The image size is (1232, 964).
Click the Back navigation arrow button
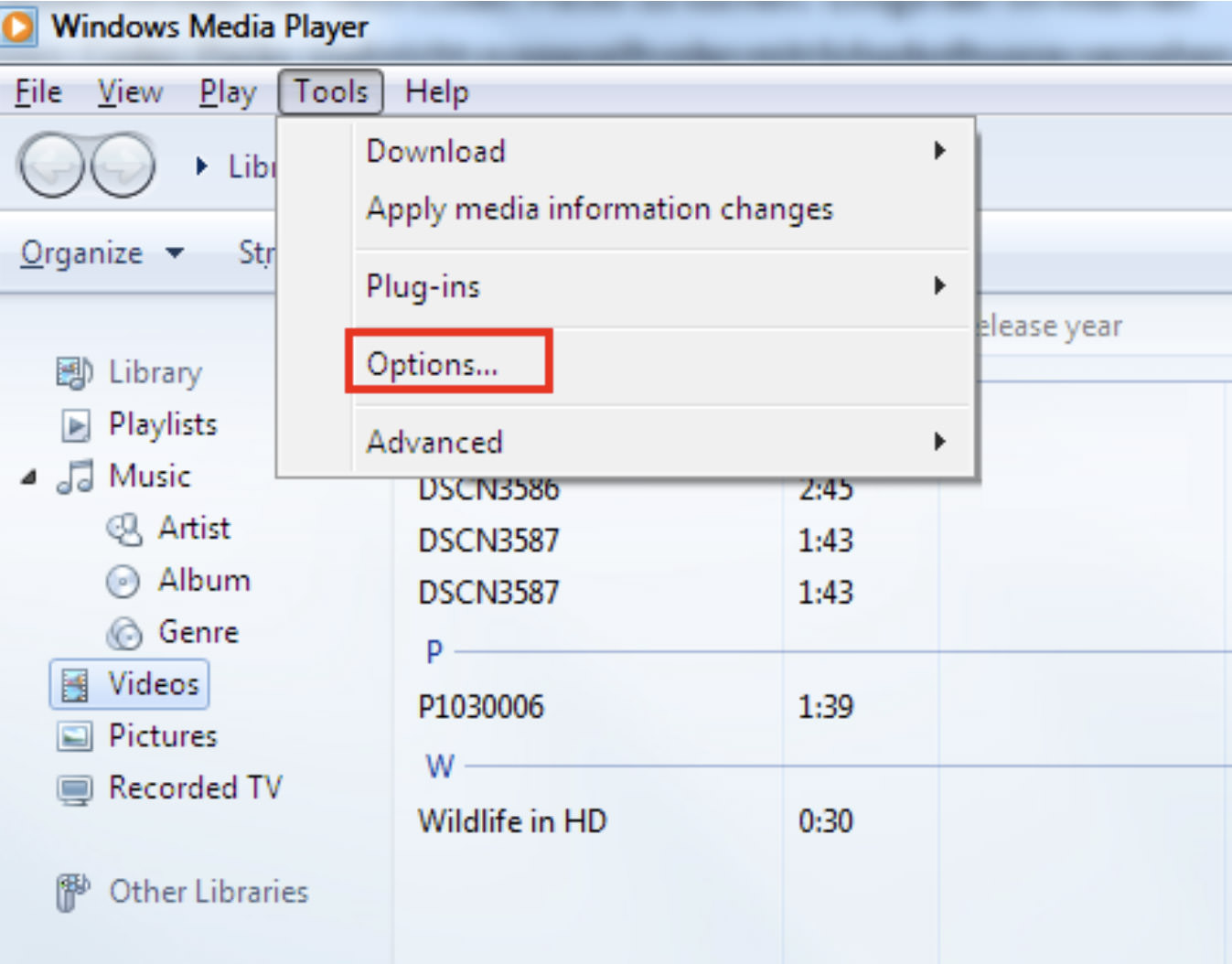click(52, 166)
